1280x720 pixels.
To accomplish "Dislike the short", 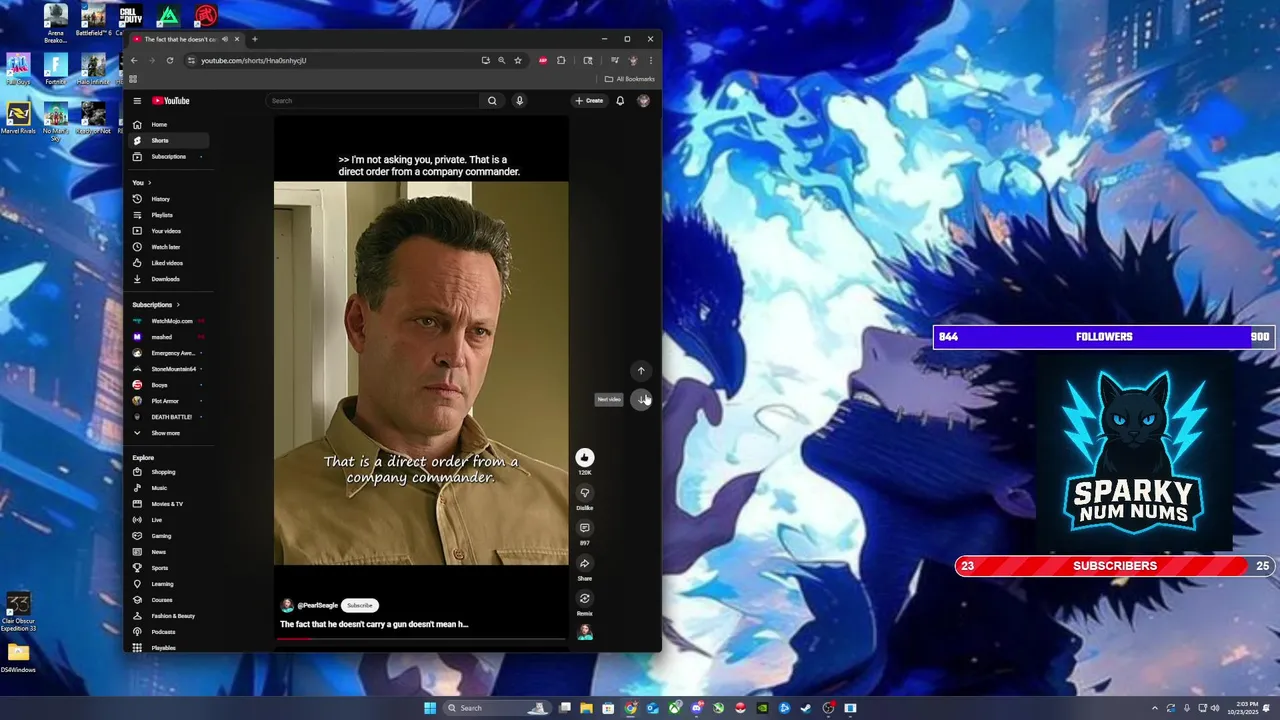I will (x=585, y=493).
